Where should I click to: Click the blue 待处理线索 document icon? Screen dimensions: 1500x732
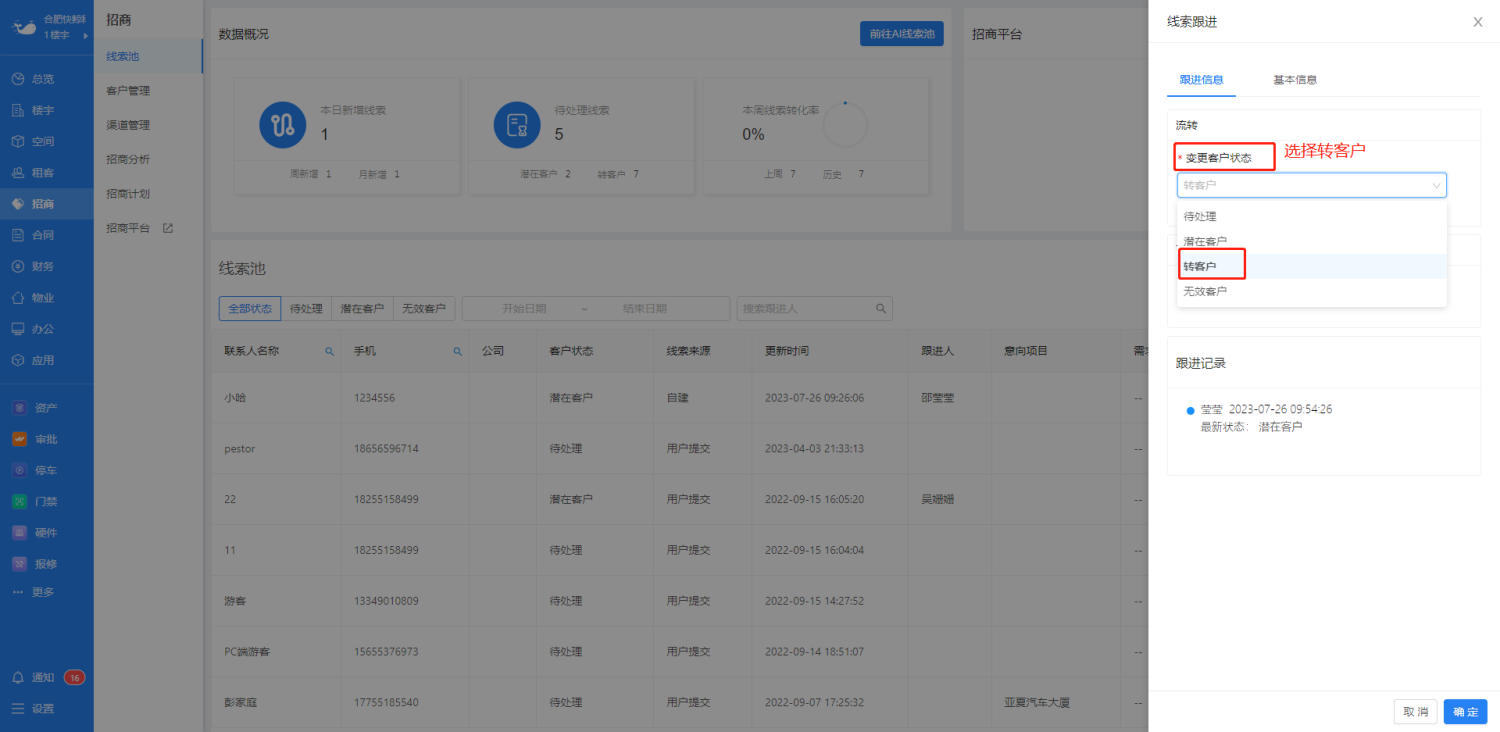pyautogui.click(x=517, y=125)
